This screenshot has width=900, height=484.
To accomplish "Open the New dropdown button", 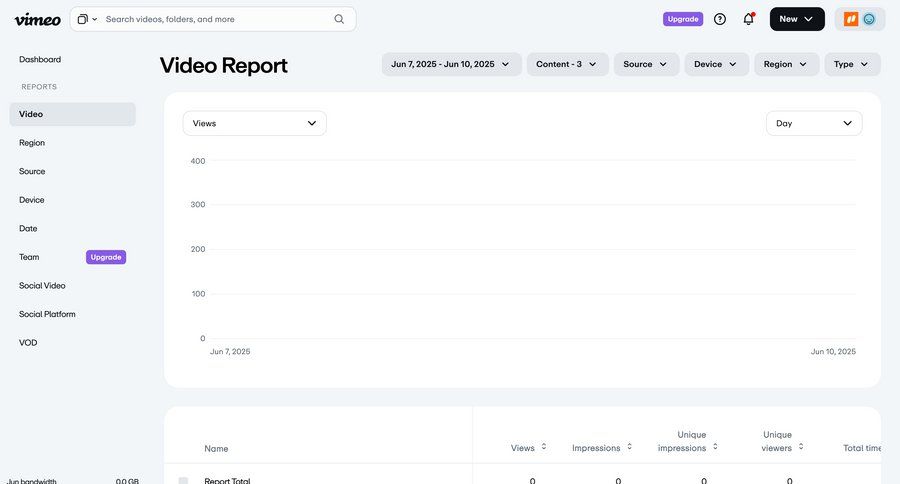I will pyautogui.click(x=797, y=19).
